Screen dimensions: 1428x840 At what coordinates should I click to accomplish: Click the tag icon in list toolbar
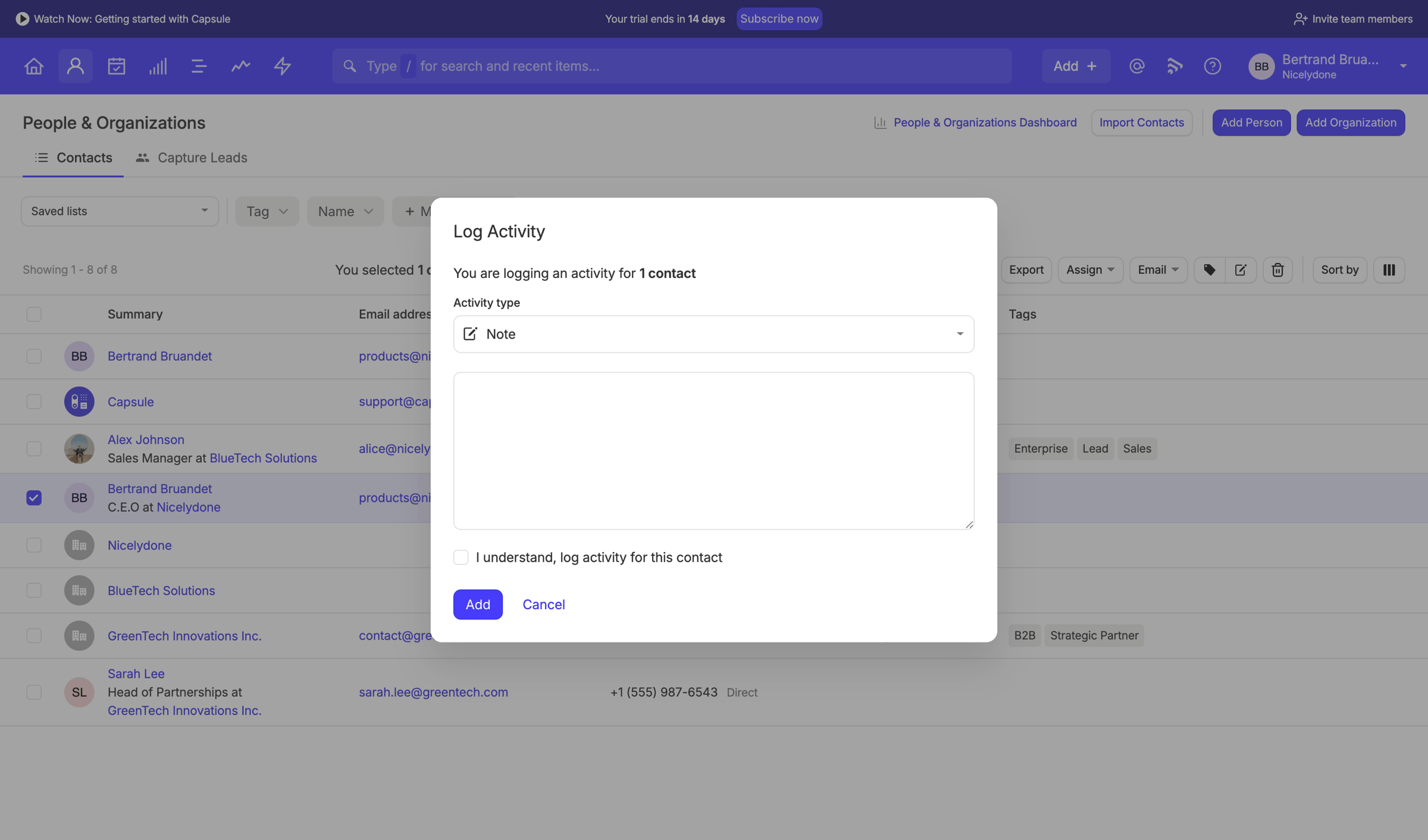pos(1210,270)
